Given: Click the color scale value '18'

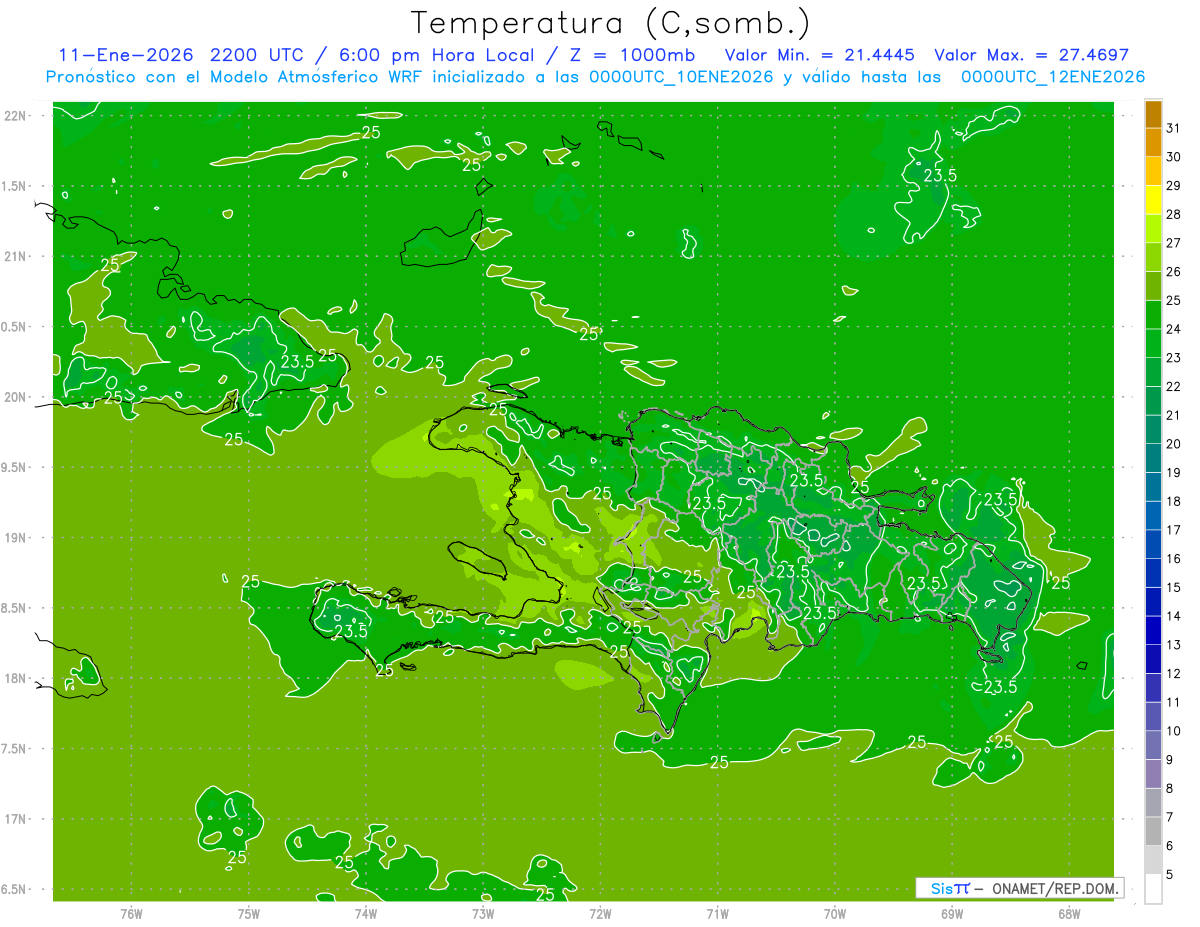Looking at the screenshot, I should [1174, 502].
